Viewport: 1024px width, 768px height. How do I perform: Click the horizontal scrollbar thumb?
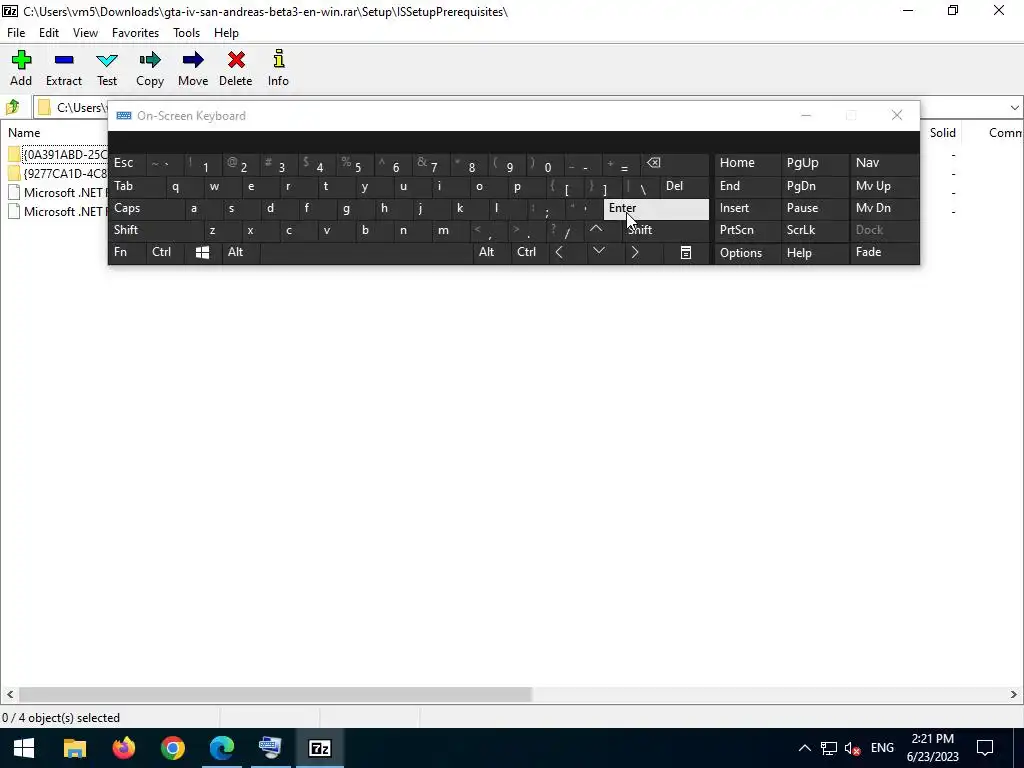point(276,694)
